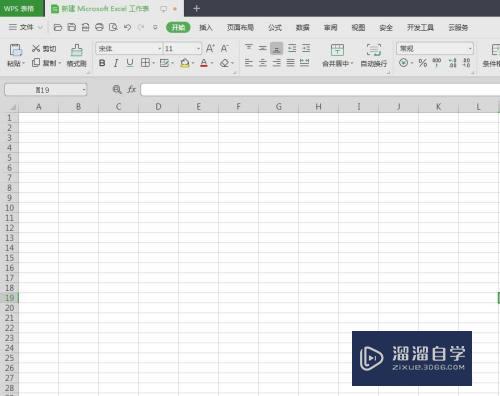Switch to the Insert tab

pyautogui.click(x=206, y=27)
